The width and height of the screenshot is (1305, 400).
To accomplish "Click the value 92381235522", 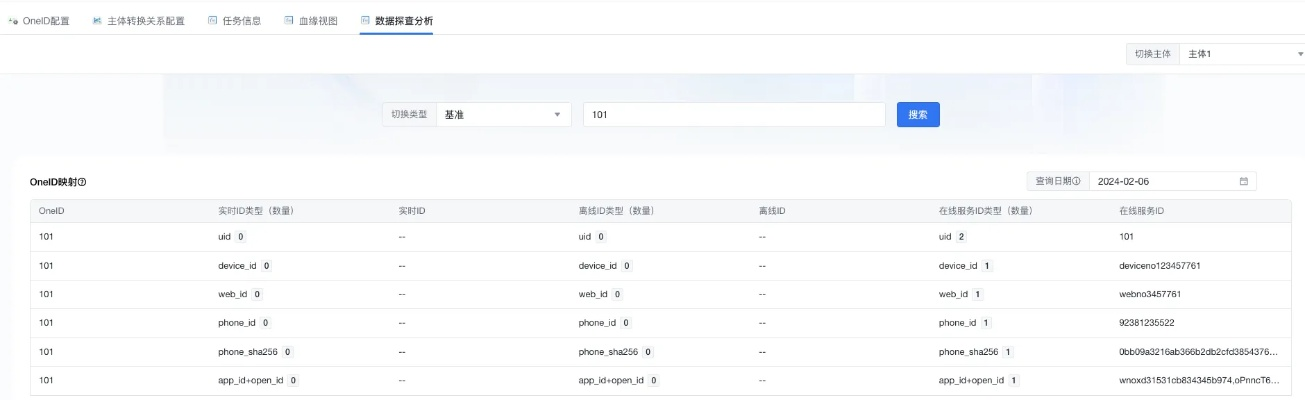I will (1147, 323).
